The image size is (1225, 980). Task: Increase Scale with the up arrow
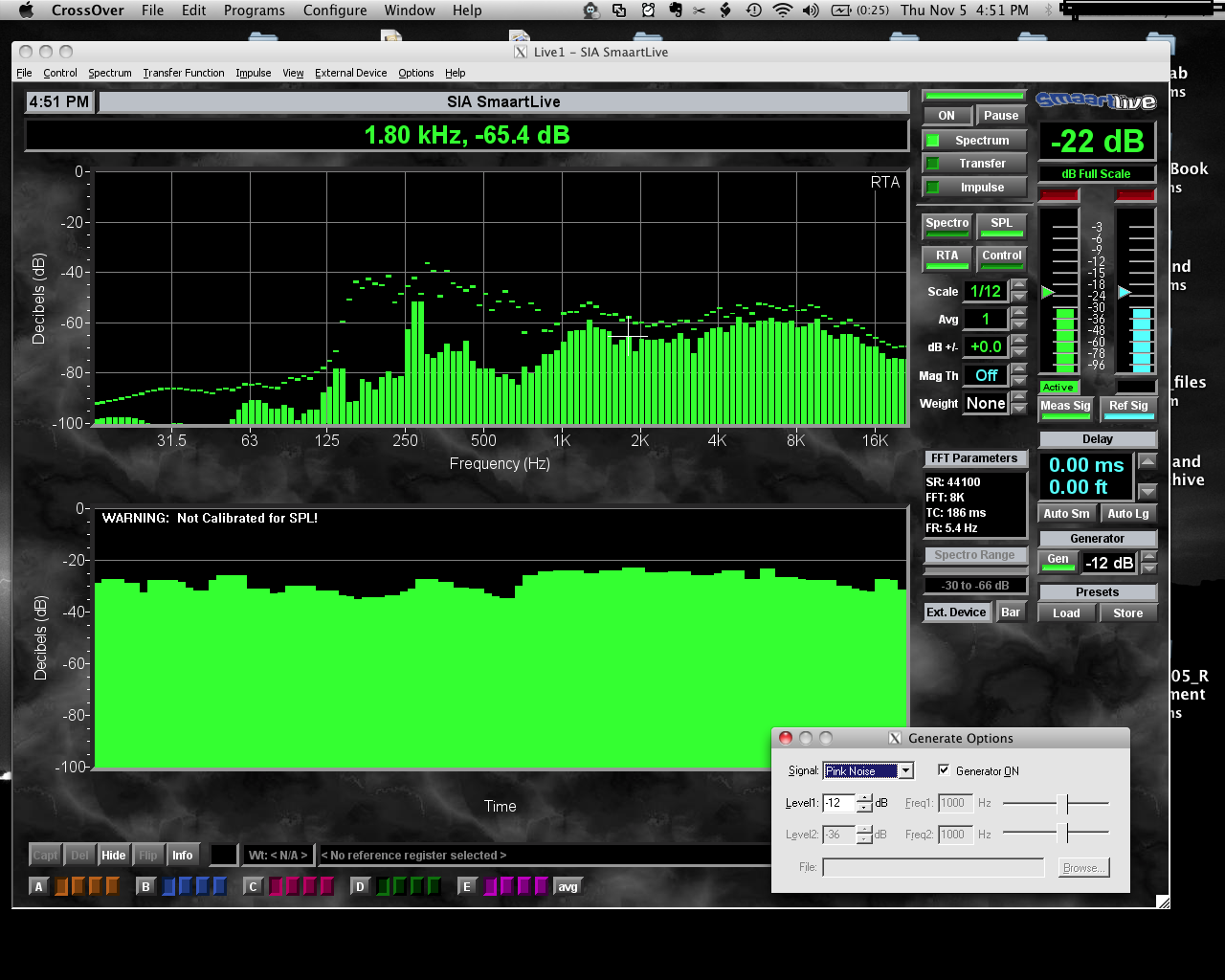point(1019,285)
